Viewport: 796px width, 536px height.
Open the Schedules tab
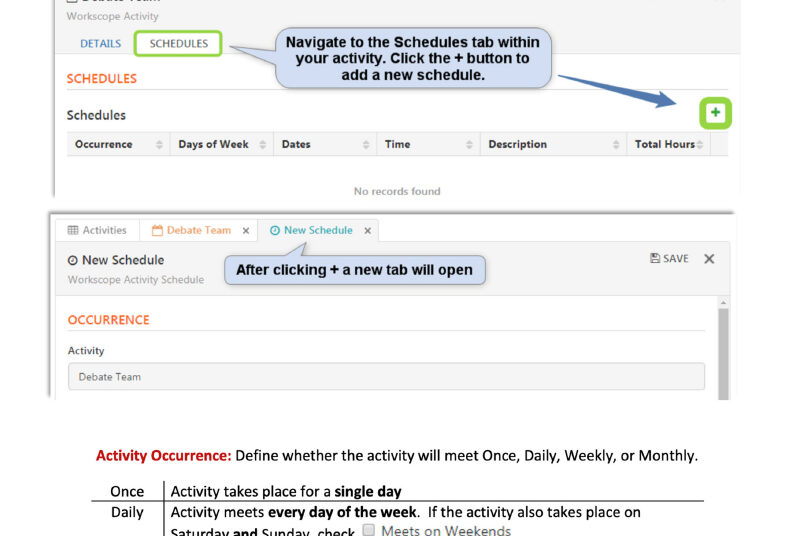click(179, 44)
